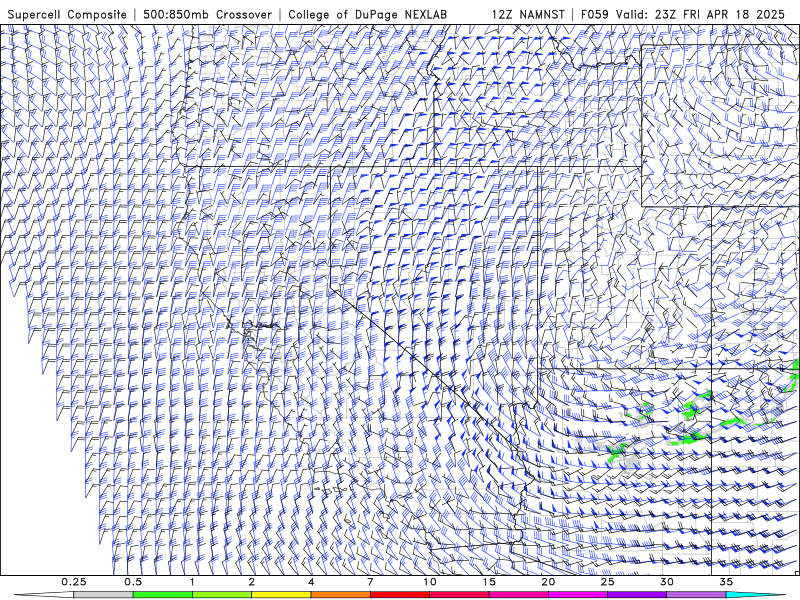This screenshot has height=600, width=800.
Task: Click the '0.5' scale label
Action: point(133,582)
